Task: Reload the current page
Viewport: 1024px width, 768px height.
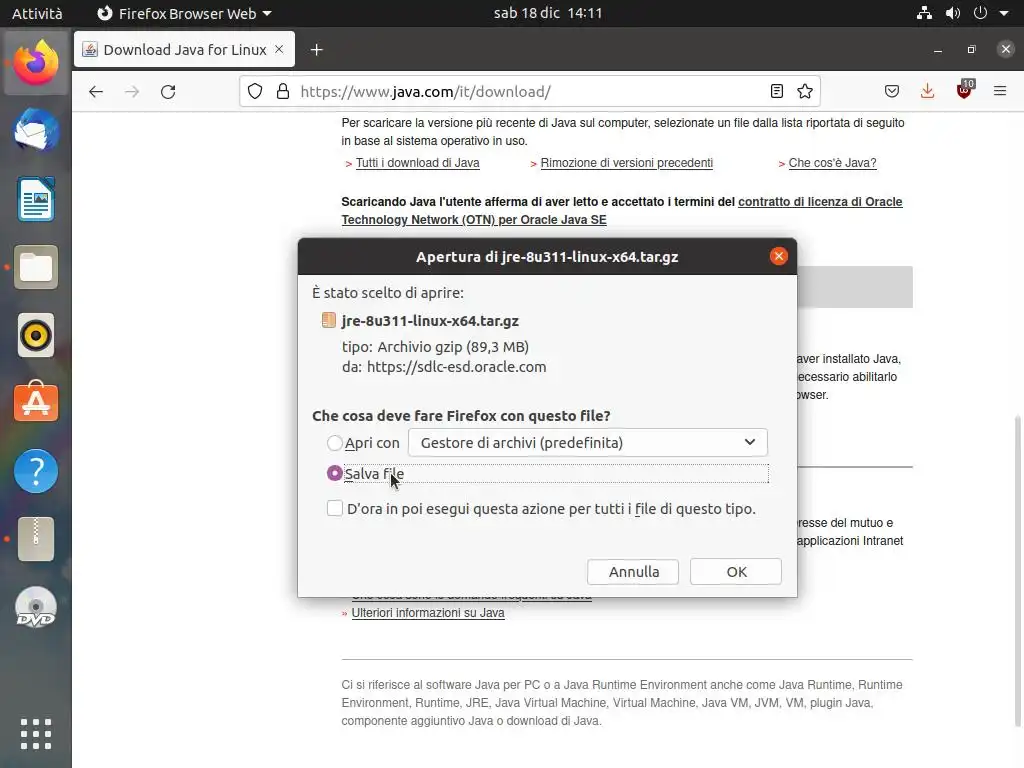Action: pyautogui.click(x=168, y=91)
